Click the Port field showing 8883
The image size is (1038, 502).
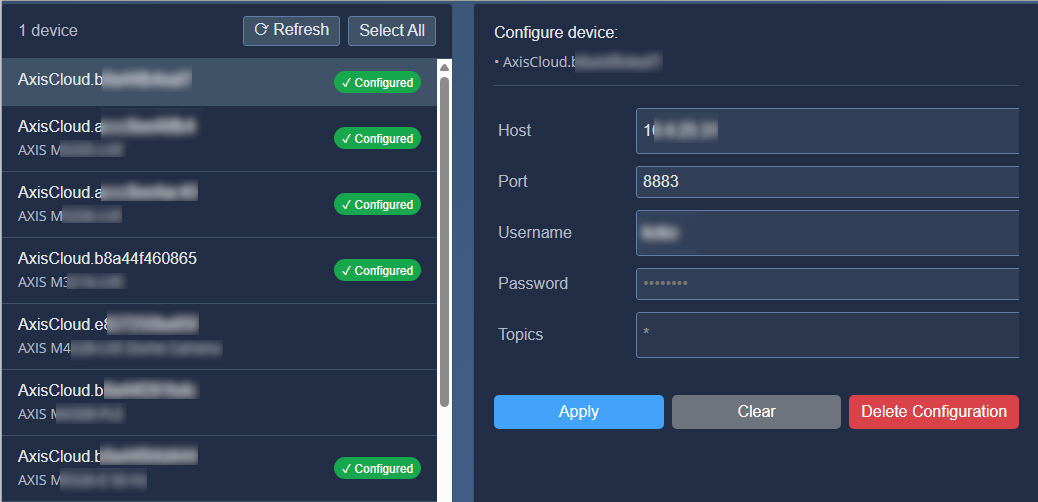(827, 182)
